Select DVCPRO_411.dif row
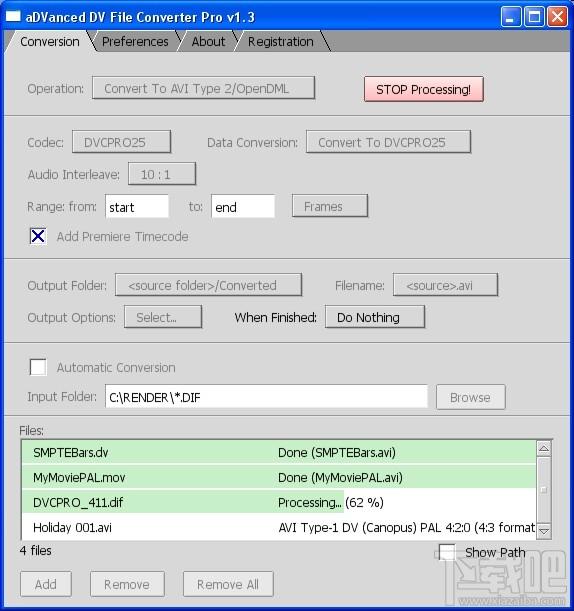The image size is (574, 611). [x=279, y=502]
